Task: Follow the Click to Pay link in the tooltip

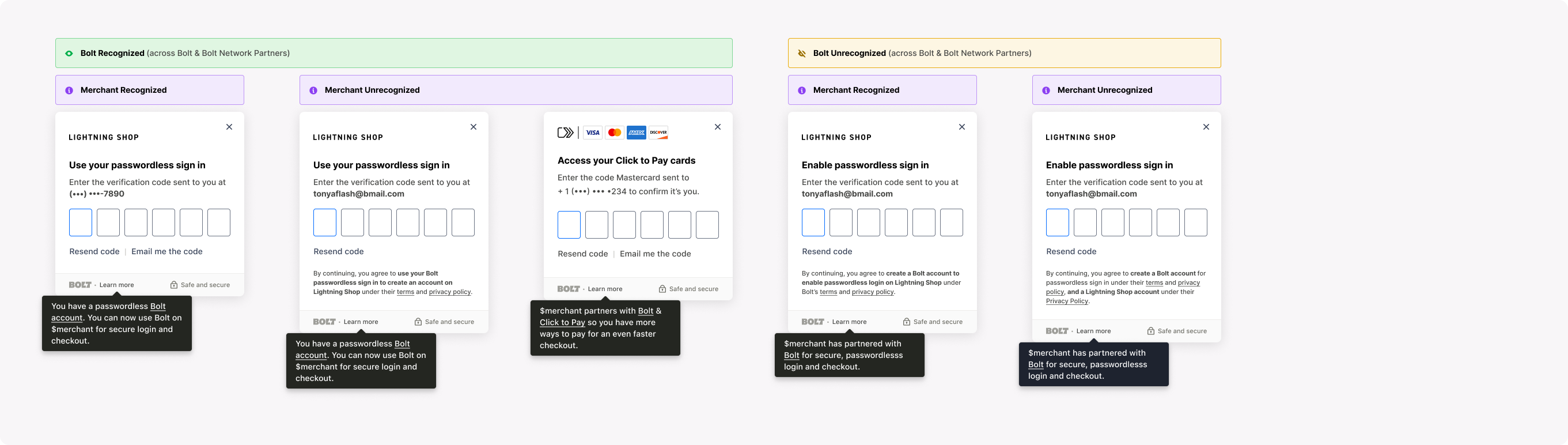Action: point(562,323)
